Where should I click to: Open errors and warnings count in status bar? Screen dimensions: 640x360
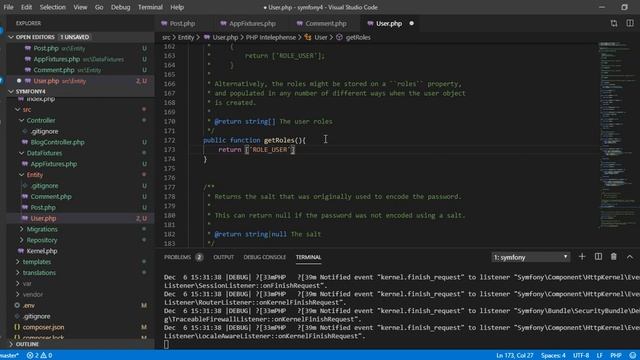tap(40, 356)
